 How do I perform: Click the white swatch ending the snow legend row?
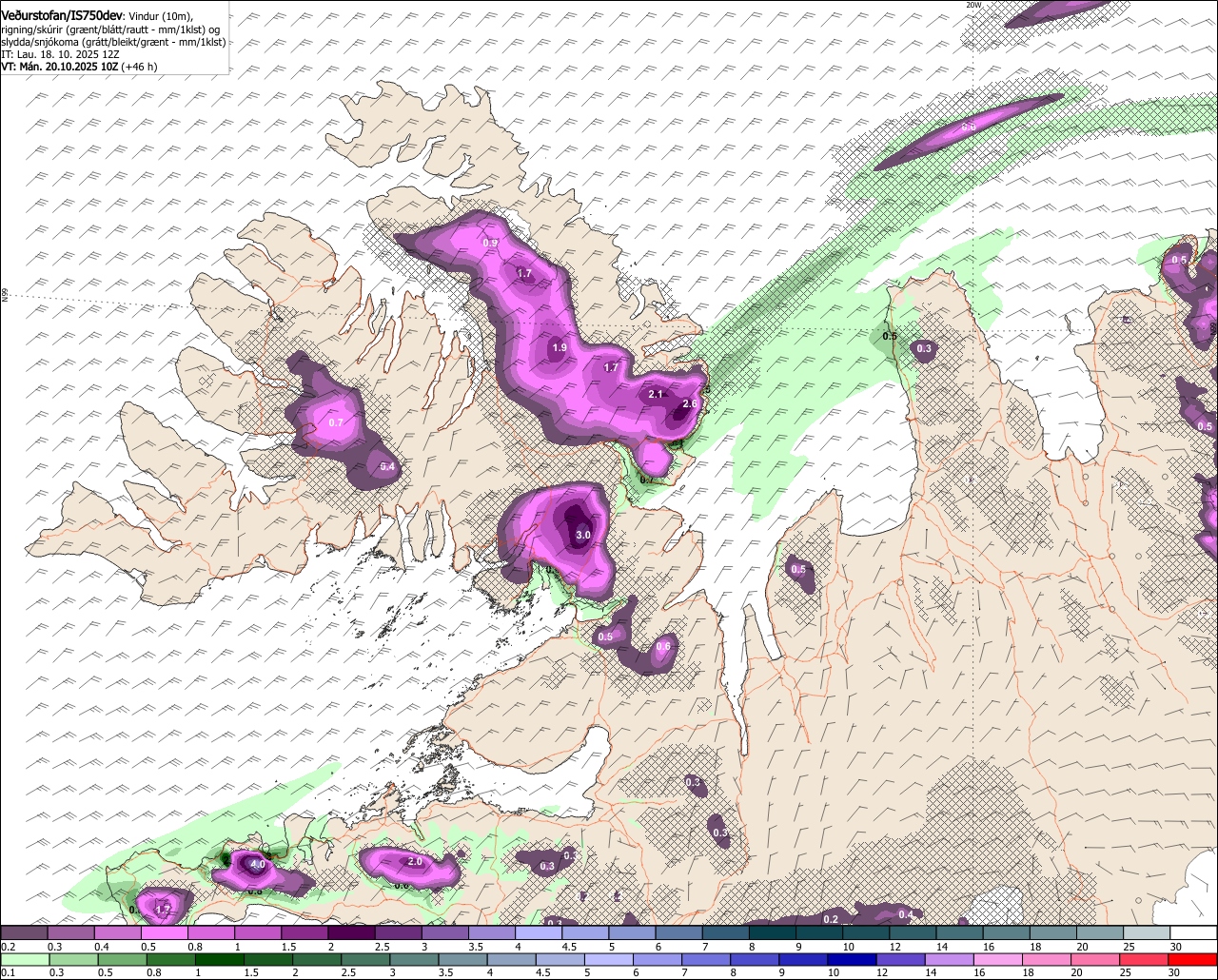pyautogui.click(x=1194, y=933)
